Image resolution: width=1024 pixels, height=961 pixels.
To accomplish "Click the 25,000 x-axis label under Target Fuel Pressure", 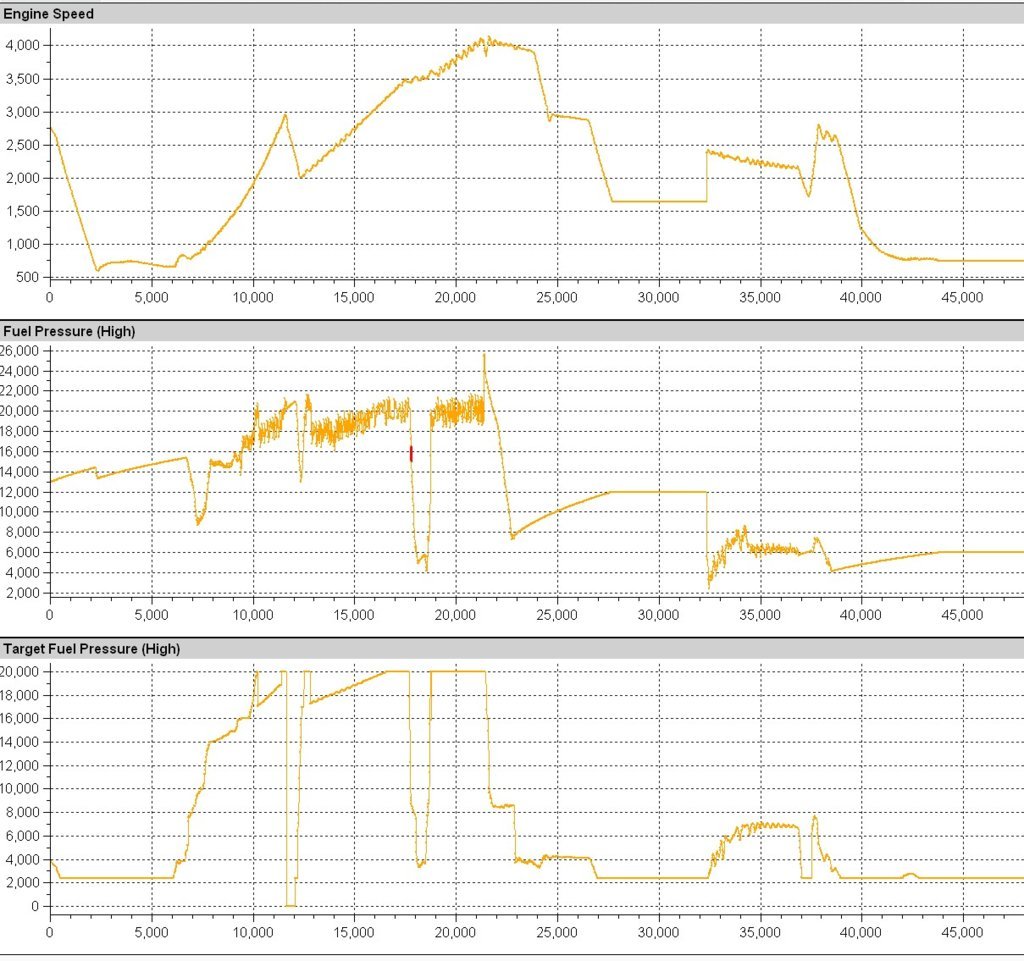I will coord(557,932).
